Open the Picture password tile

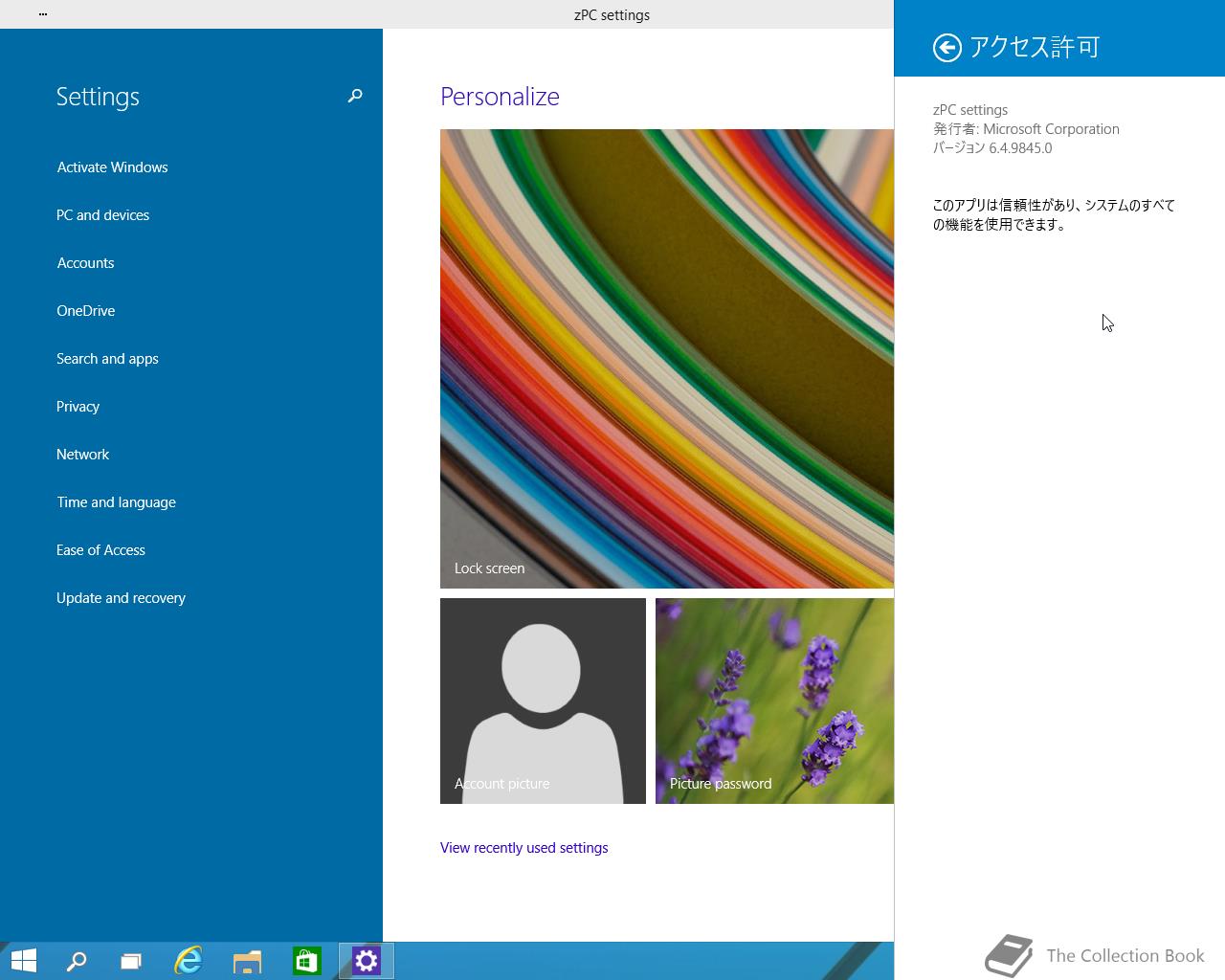774,701
